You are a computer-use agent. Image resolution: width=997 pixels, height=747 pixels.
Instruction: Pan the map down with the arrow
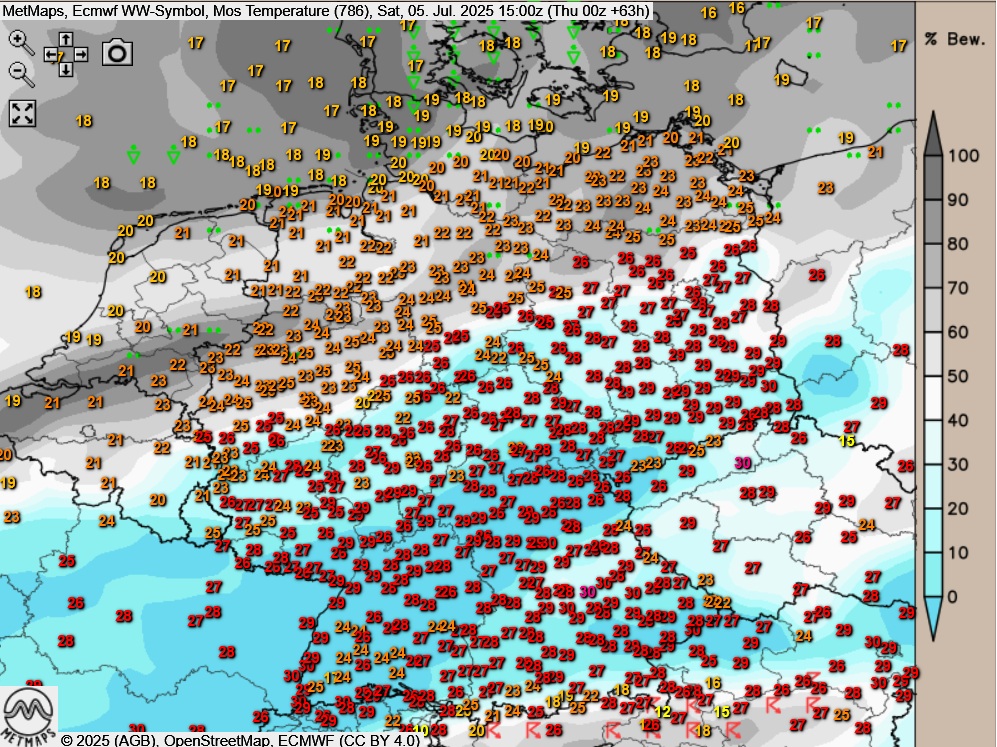pos(66,70)
